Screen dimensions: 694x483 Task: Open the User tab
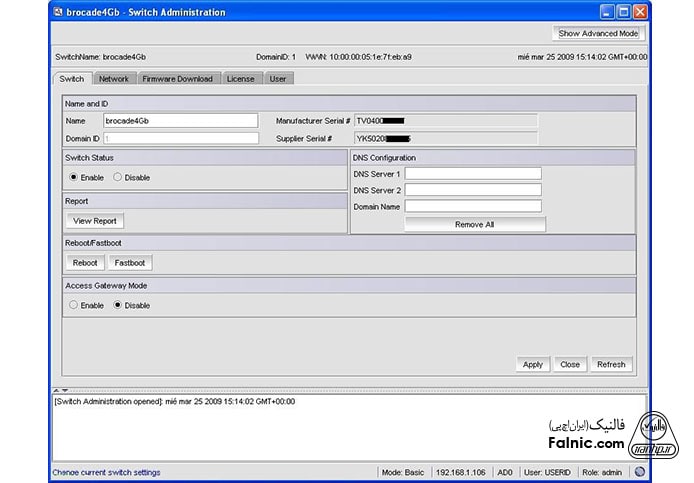(278, 78)
